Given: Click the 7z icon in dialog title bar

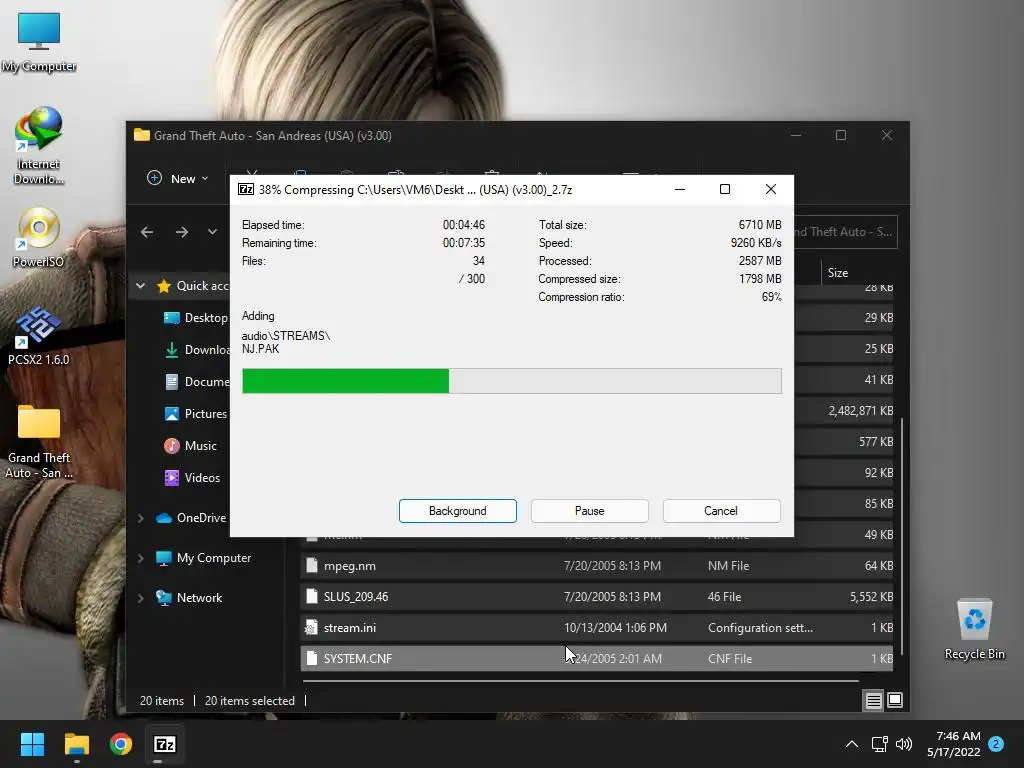Looking at the screenshot, I should coord(246,189).
